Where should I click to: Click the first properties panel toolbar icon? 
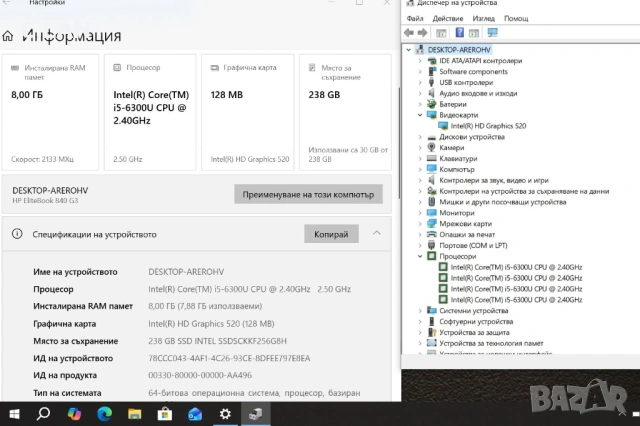tap(441, 33)
